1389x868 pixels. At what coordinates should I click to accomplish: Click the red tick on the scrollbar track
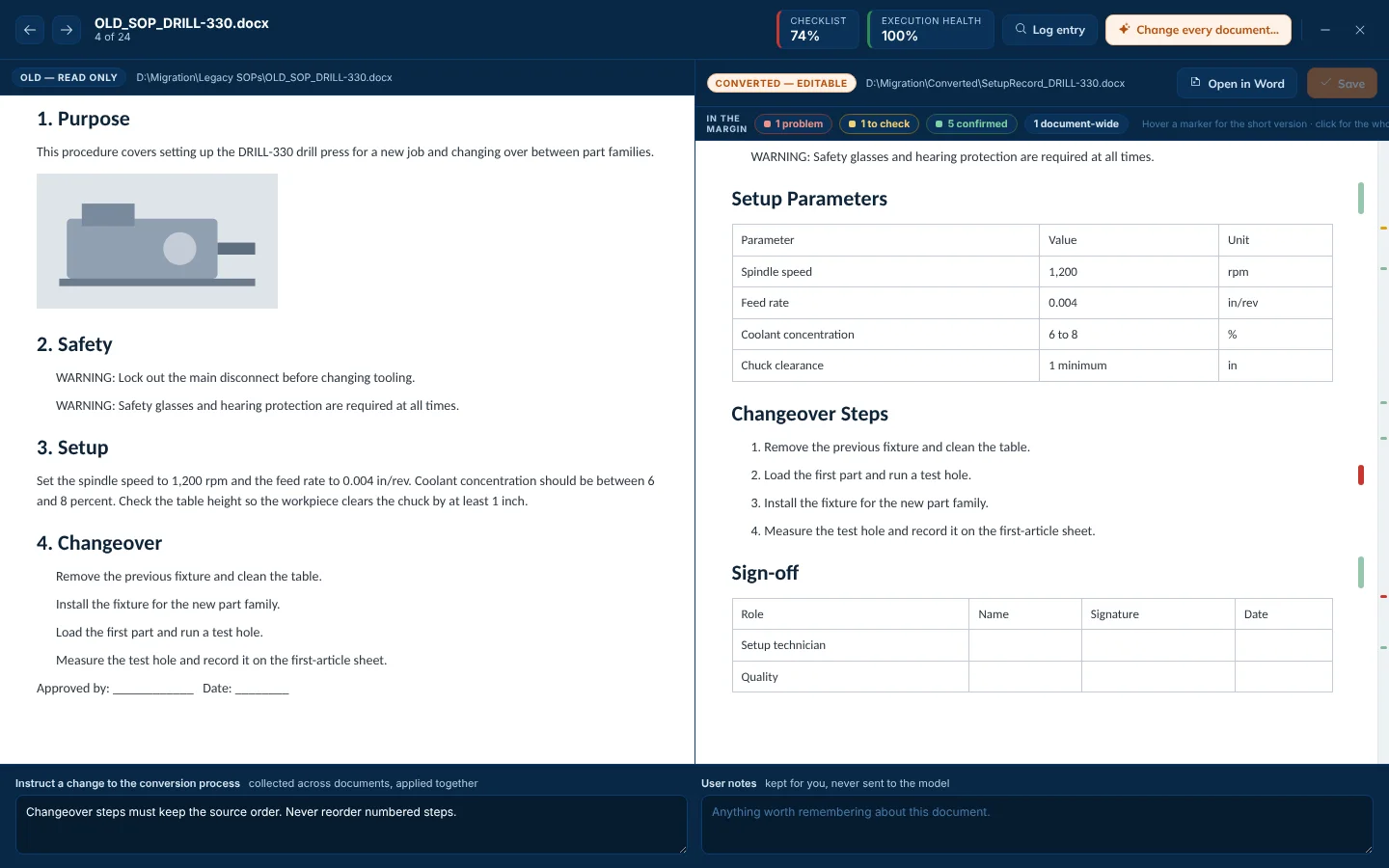[x=1383, y=596]
